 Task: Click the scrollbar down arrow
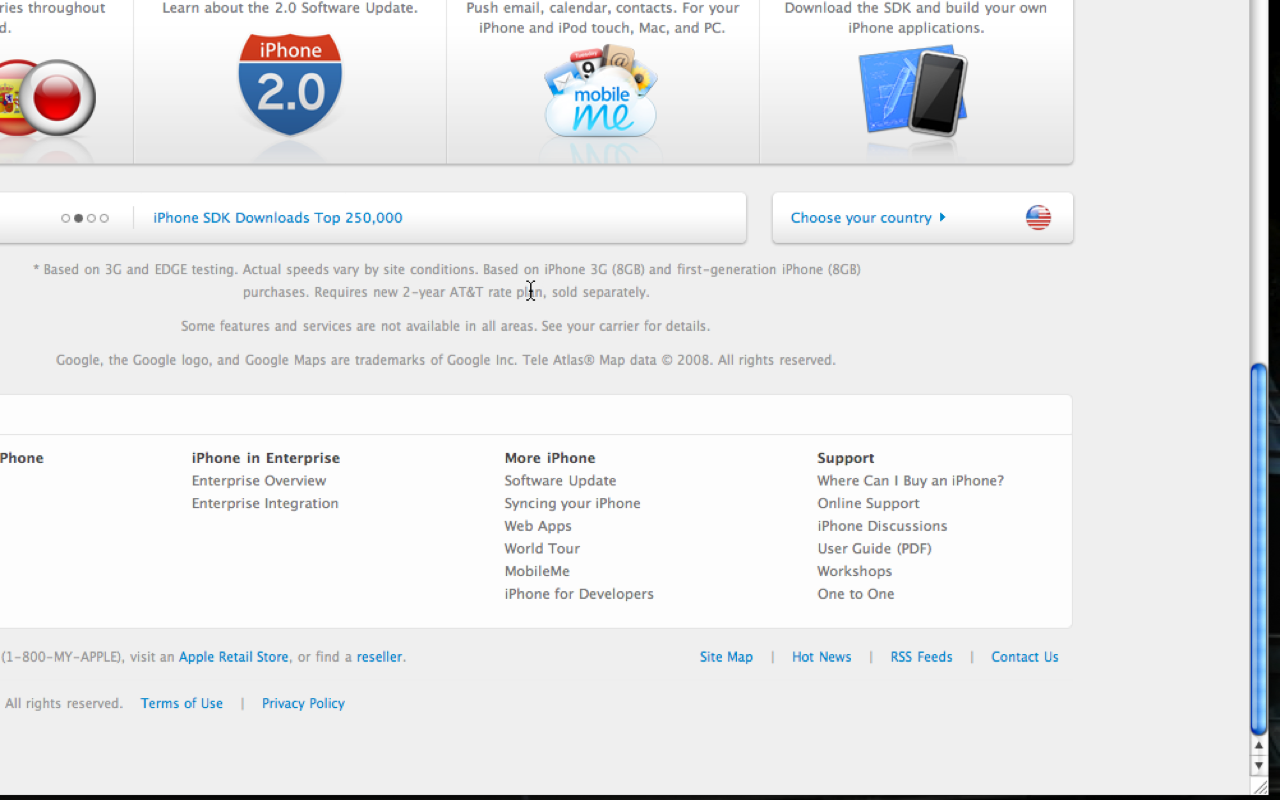click(x=1259, y=765)
